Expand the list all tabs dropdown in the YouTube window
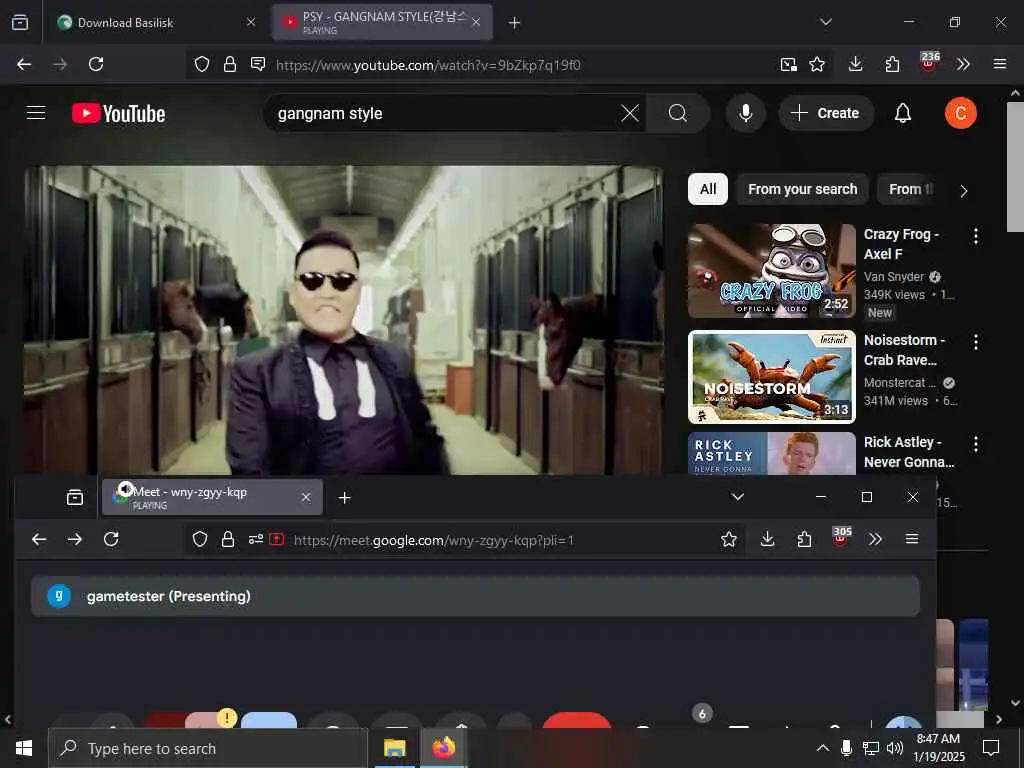1024x768 pixels. (825, 22)
